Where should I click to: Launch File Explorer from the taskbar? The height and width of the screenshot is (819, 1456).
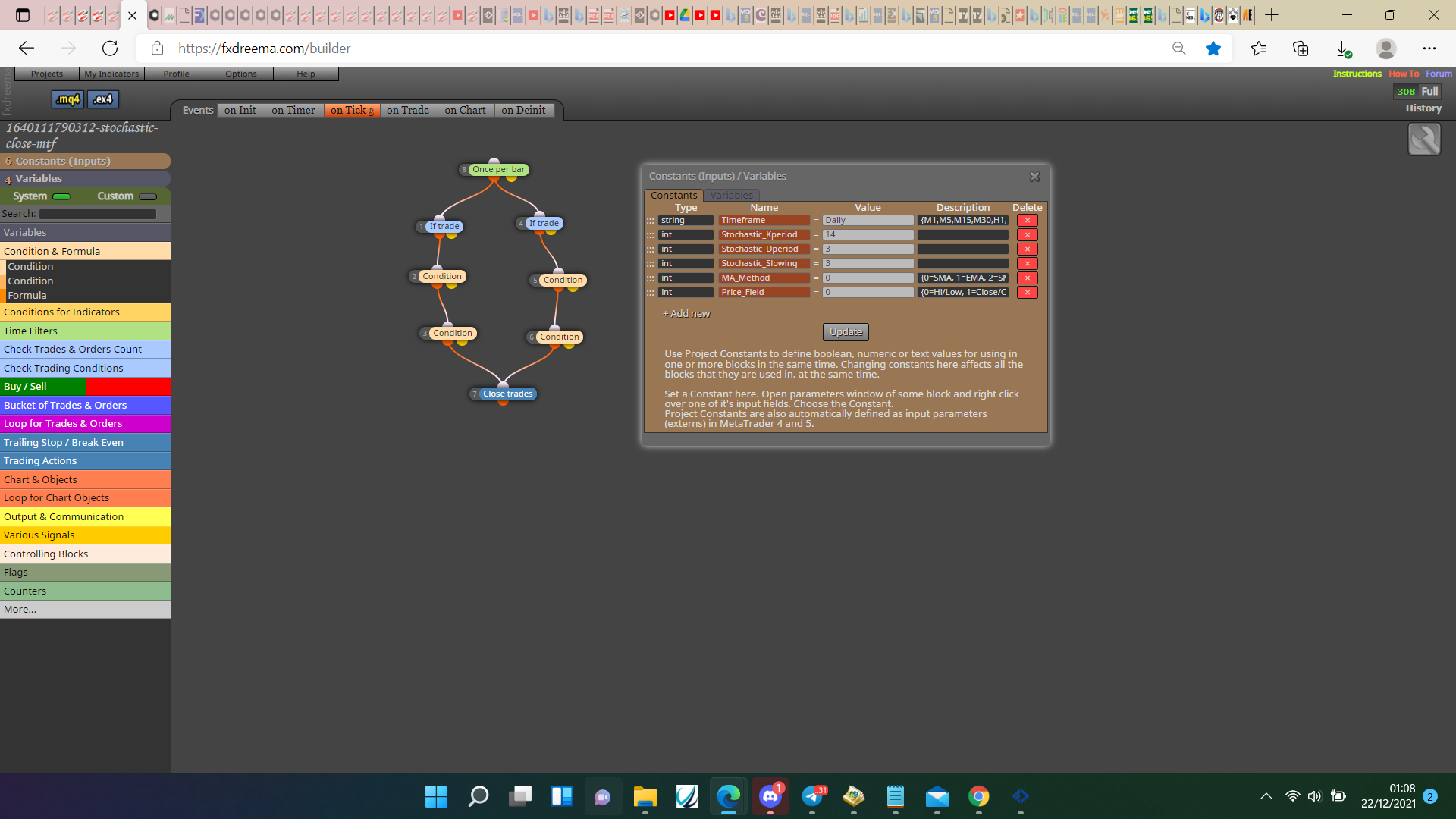tap(645, 796)
